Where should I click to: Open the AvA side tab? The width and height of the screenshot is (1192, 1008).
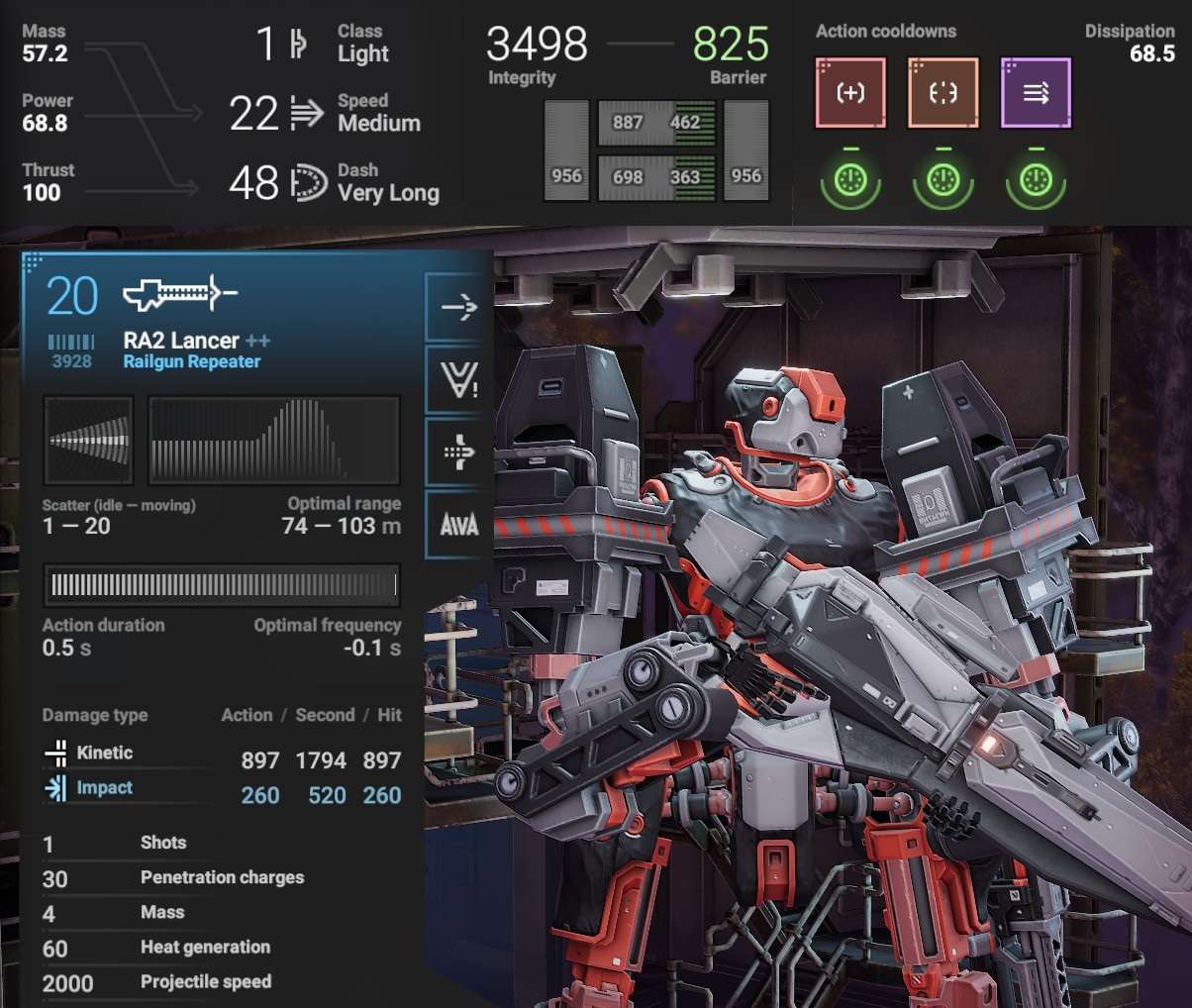[x=458, y=525]
